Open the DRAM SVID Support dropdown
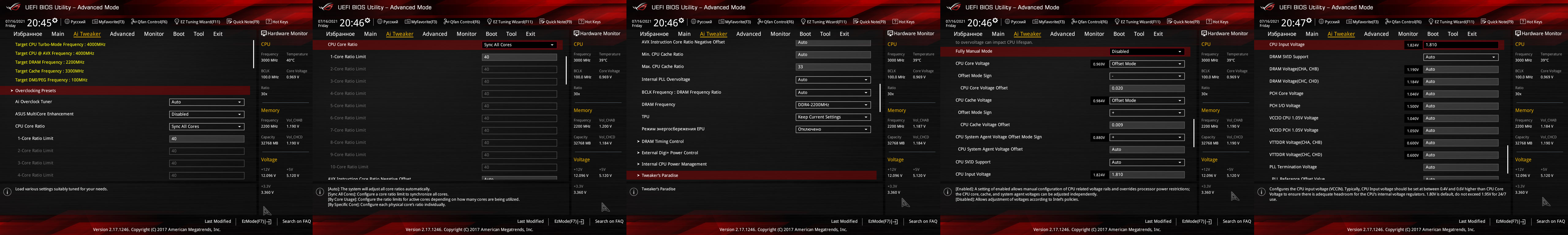 click(1461, 57)
